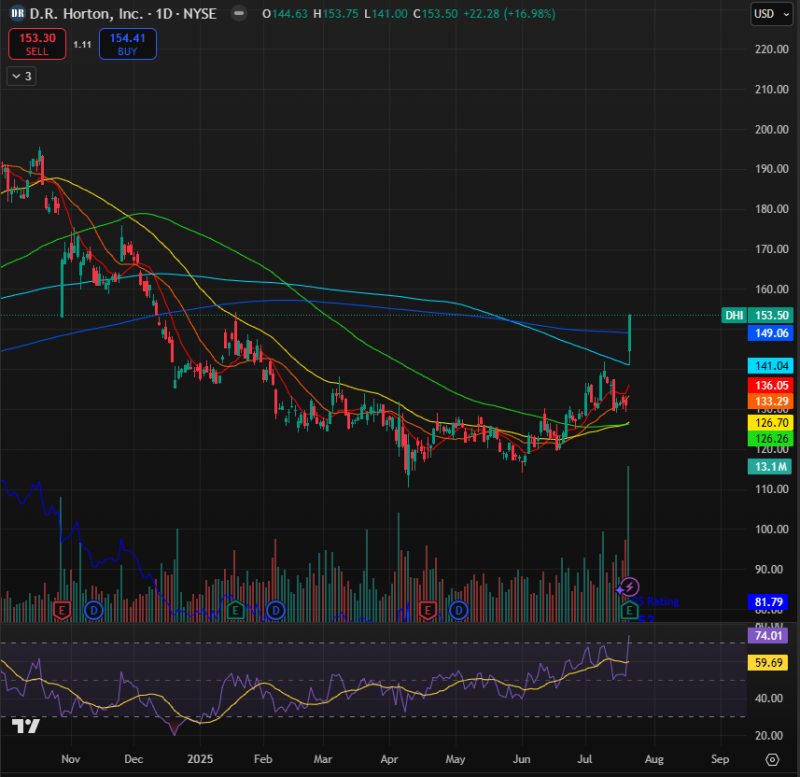Click the green earnings E marker near February
800x777 pixels.
[235, 609]
